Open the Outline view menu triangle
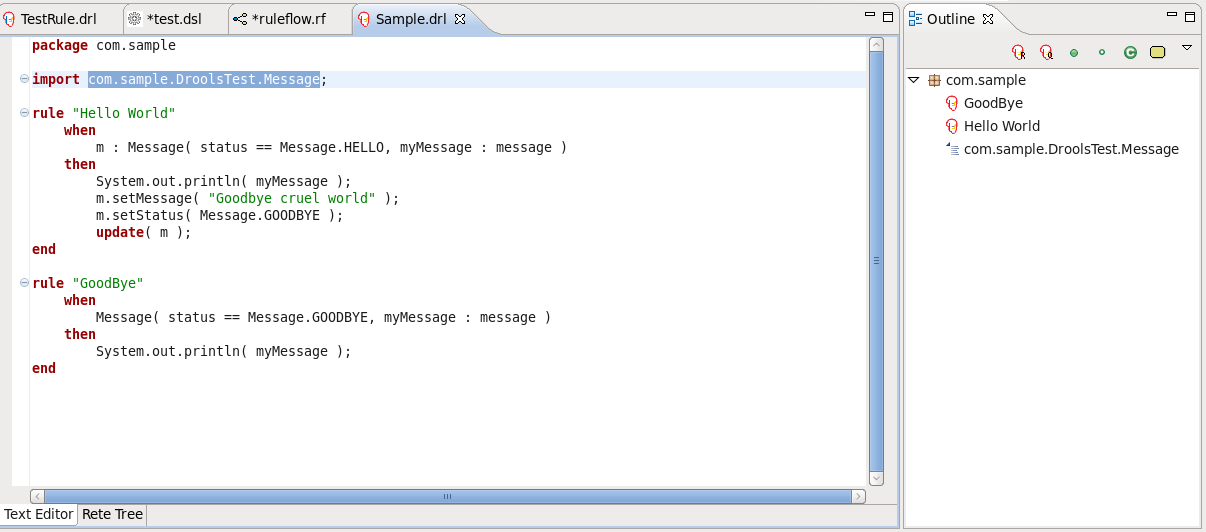The width and height of the screenshot is (1206, 532). point(1187,48)
